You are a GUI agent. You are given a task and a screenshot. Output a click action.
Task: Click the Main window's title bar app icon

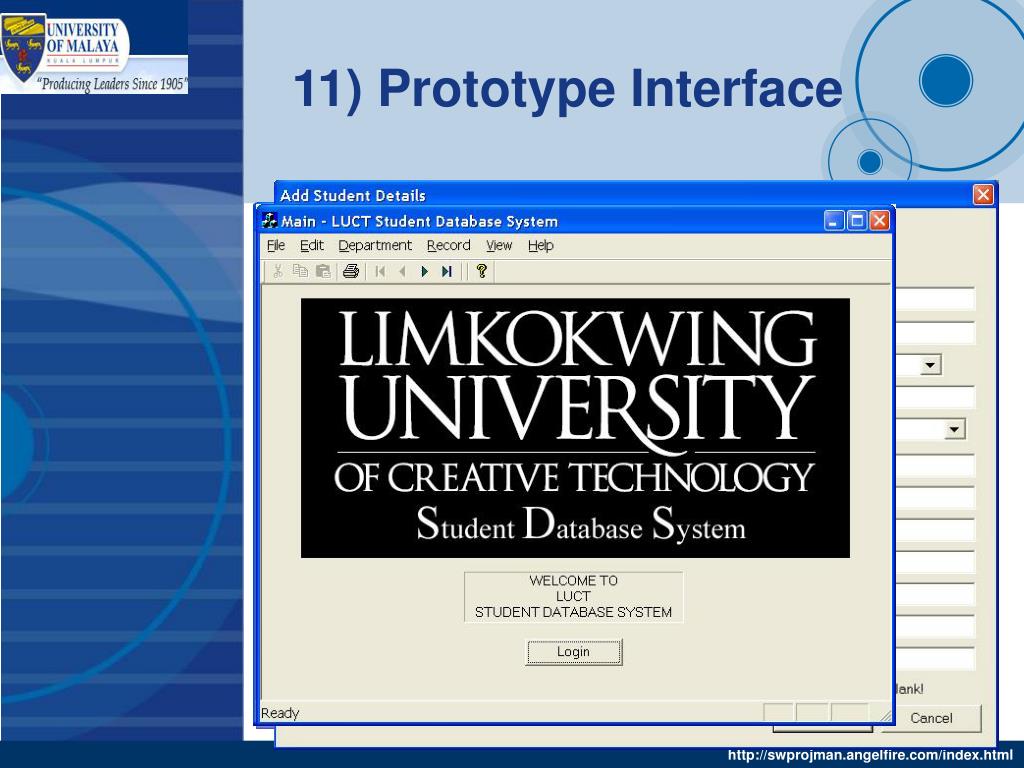[x=269, y=221]
